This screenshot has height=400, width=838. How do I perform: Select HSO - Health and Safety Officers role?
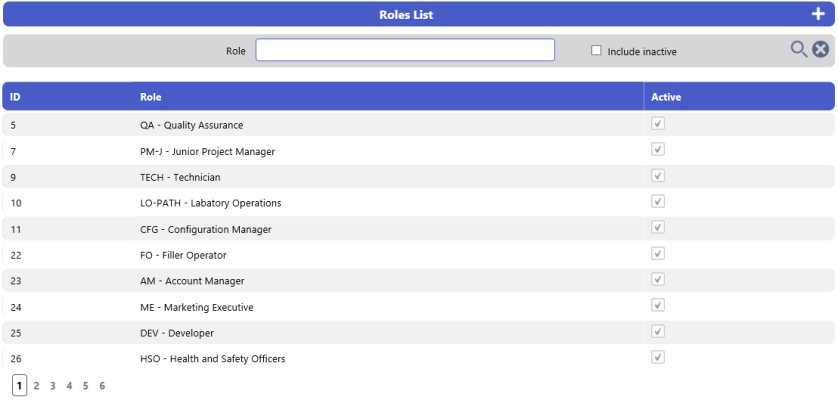tap(213, 359)
